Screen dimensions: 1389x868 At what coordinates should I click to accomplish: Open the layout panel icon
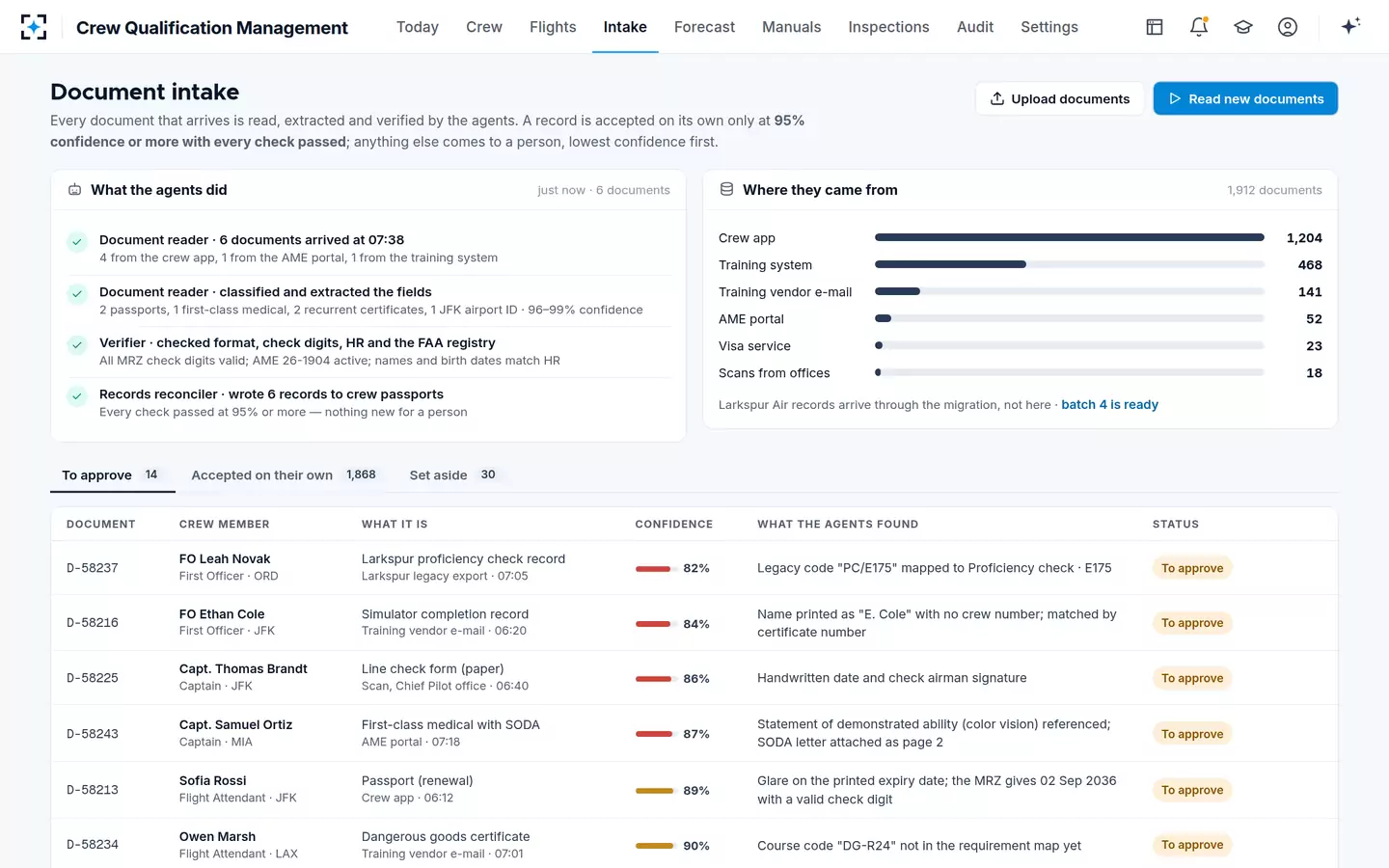pyautogui.click(x=1155, y=27)
